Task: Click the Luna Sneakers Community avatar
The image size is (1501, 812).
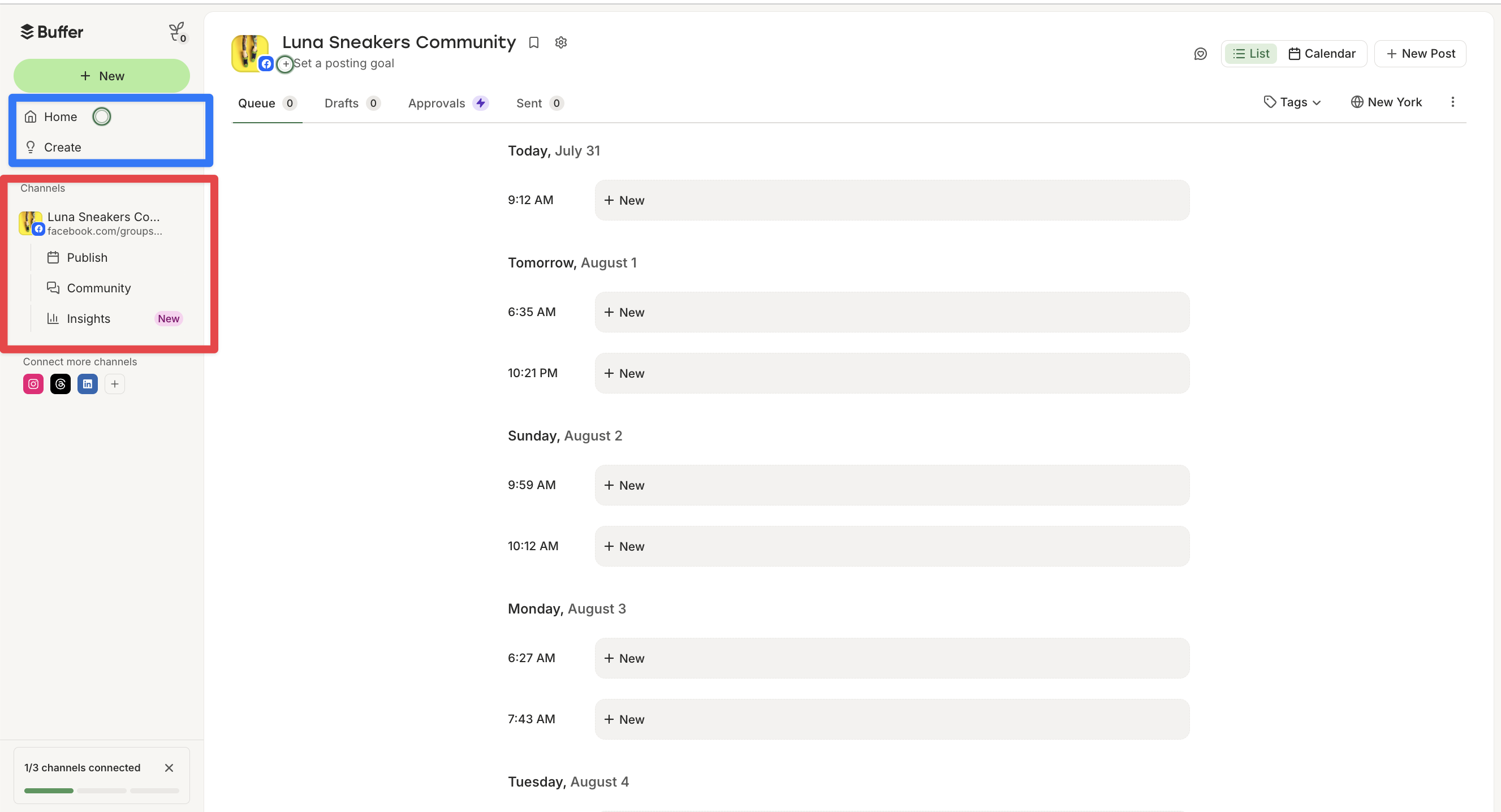Action: [250, 53]
